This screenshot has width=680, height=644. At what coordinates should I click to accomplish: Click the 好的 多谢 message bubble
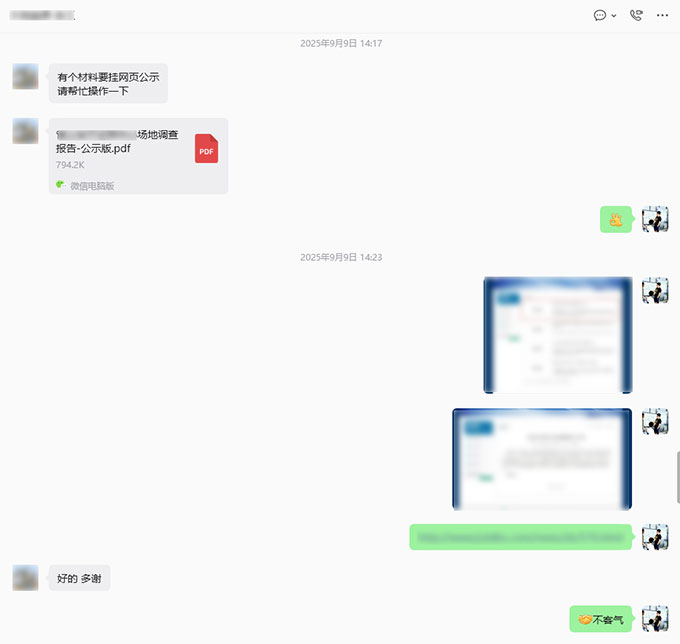click(x=79, y=578)
